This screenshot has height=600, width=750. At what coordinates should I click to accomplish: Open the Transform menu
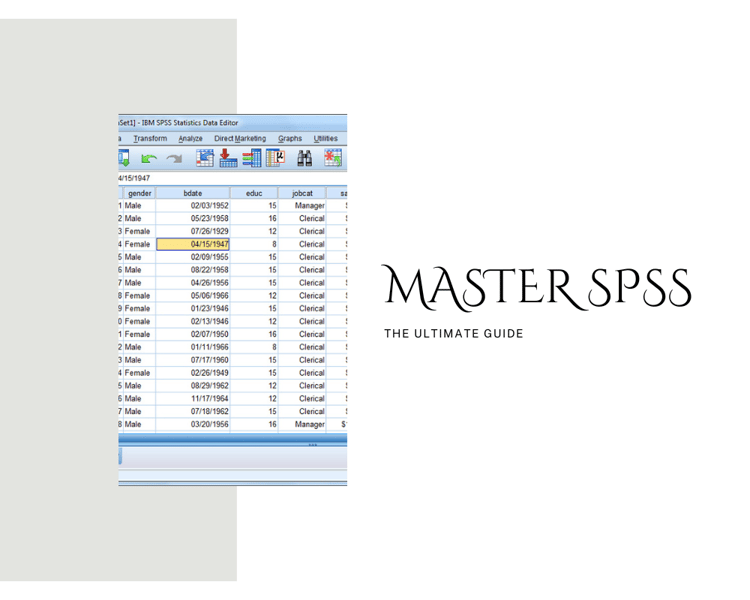pyautogui.click(x=150, y=138)
